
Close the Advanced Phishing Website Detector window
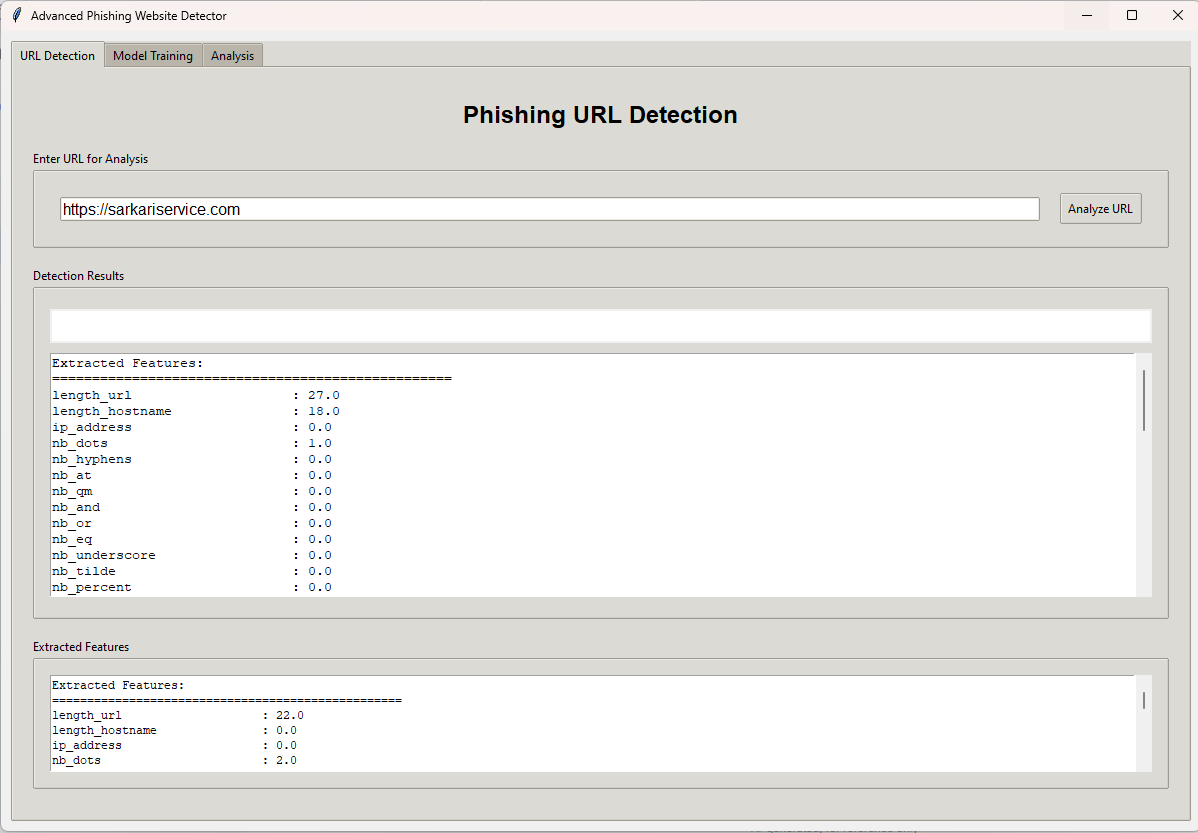click(1177, 16)
